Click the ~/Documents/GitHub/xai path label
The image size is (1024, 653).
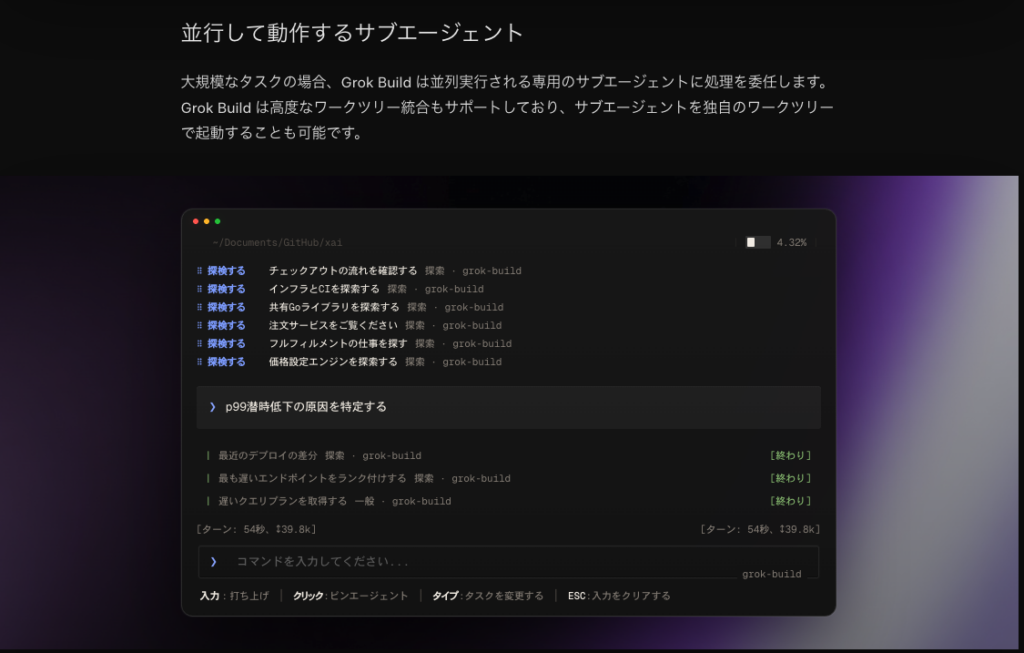277,242
